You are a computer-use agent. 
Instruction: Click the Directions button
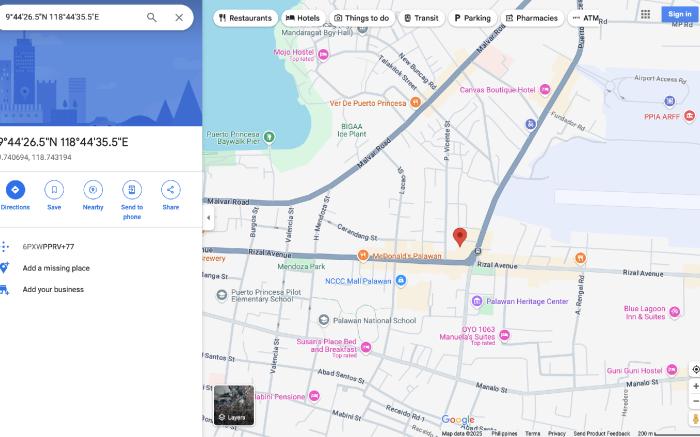tap(15, 190)
